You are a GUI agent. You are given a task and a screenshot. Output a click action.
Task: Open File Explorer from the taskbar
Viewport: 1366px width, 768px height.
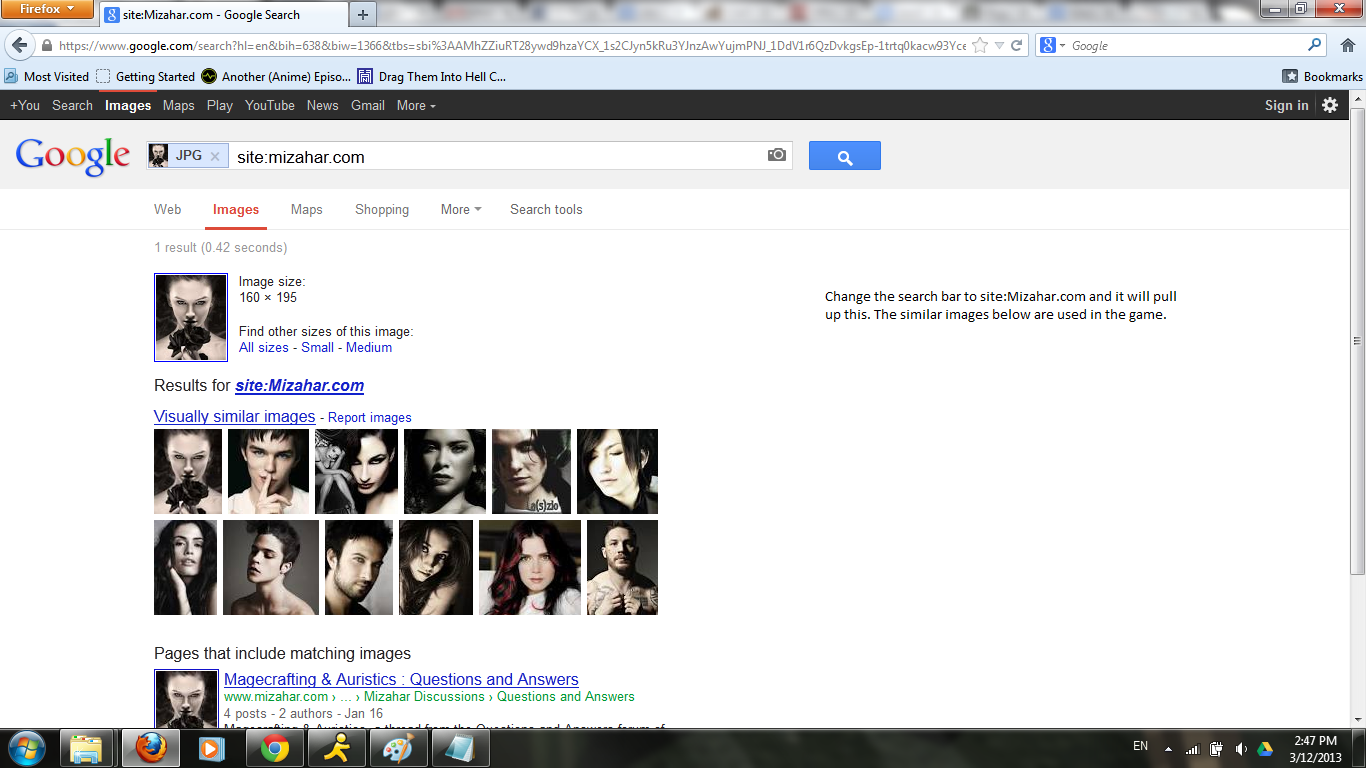(x=87, y=748)
